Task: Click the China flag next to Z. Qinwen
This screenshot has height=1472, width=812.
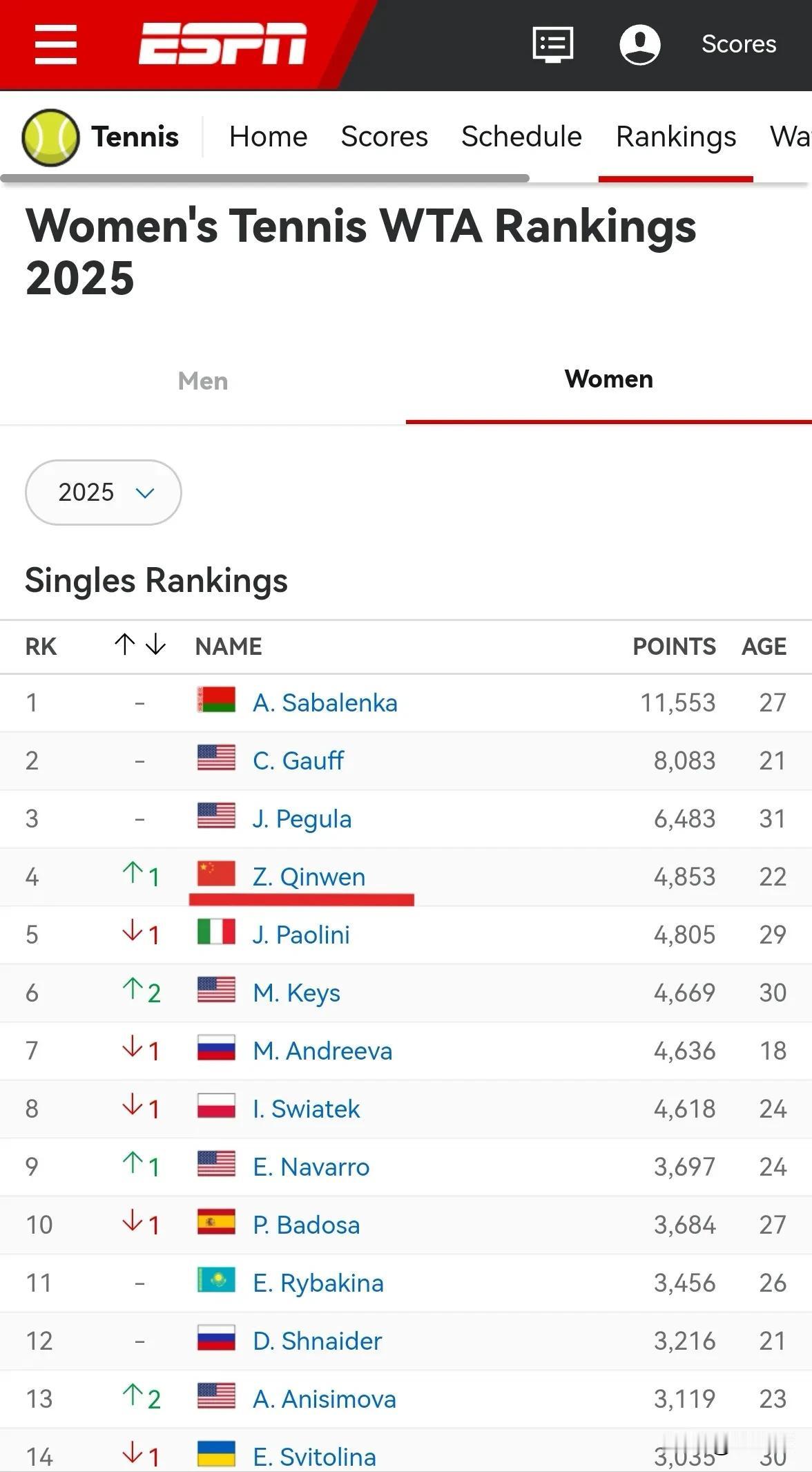Action: tap(216, 874)
